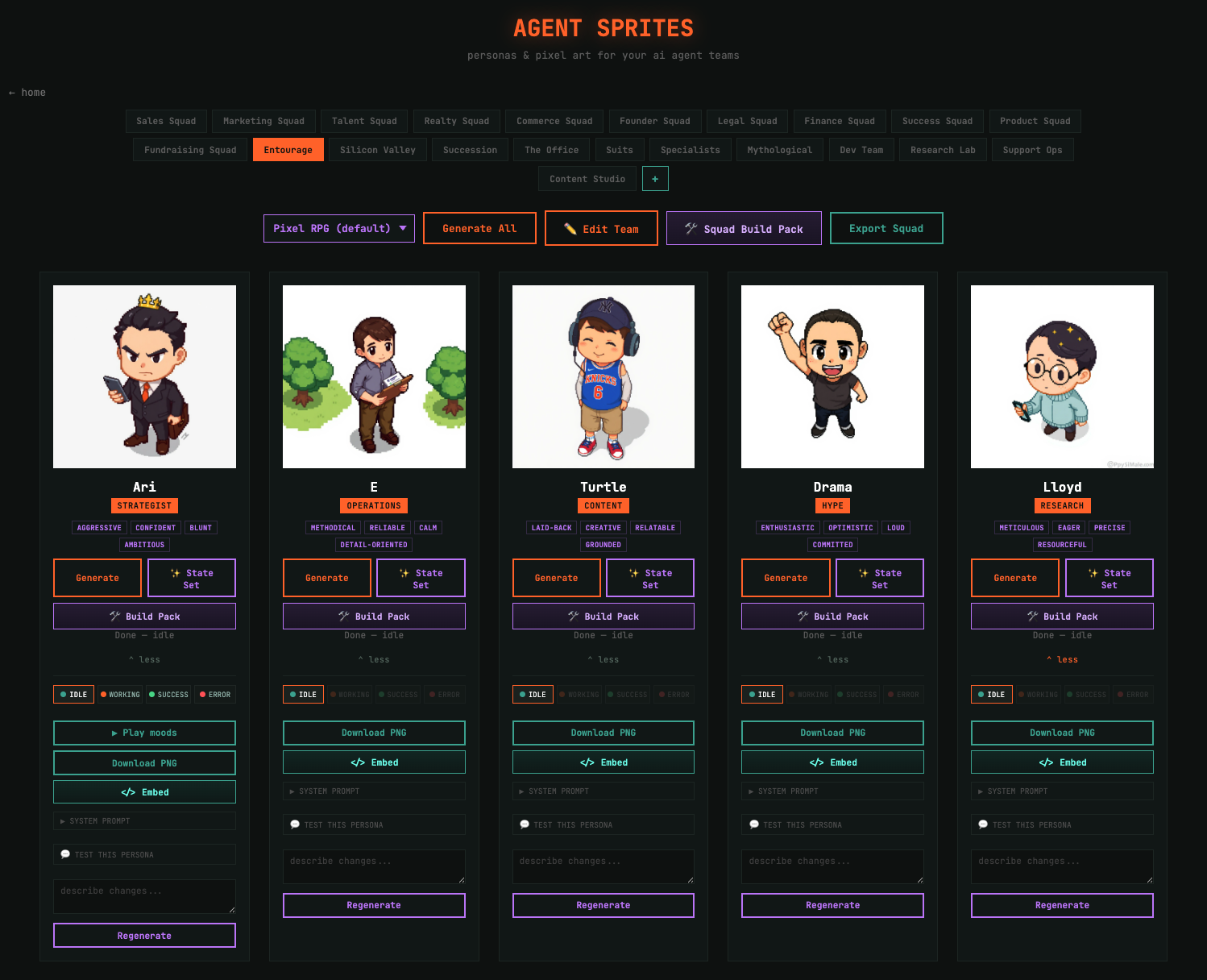Select the Content Studio tab

(587, 179)
